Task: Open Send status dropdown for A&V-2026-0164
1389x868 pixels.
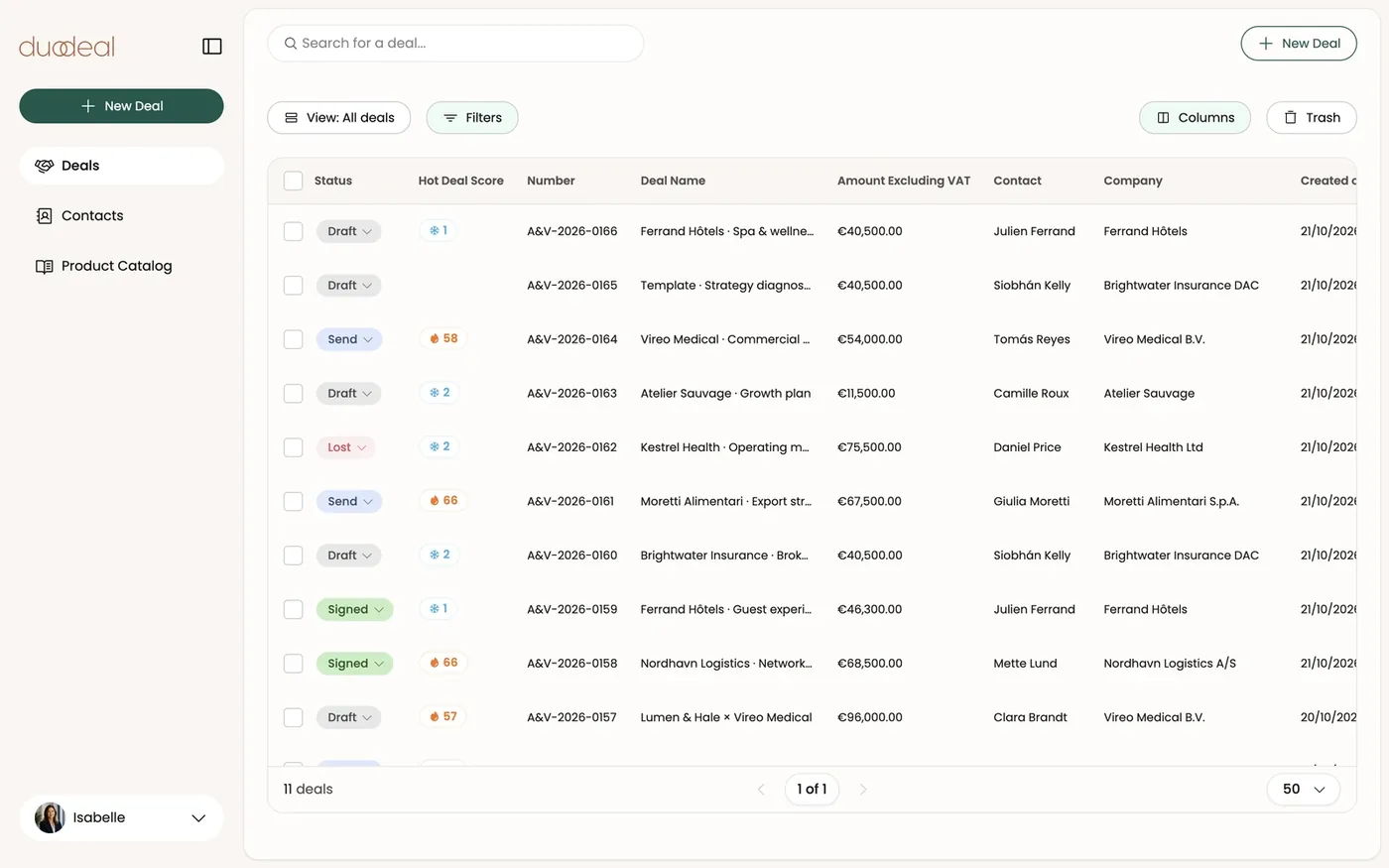Action: [349, 339]
